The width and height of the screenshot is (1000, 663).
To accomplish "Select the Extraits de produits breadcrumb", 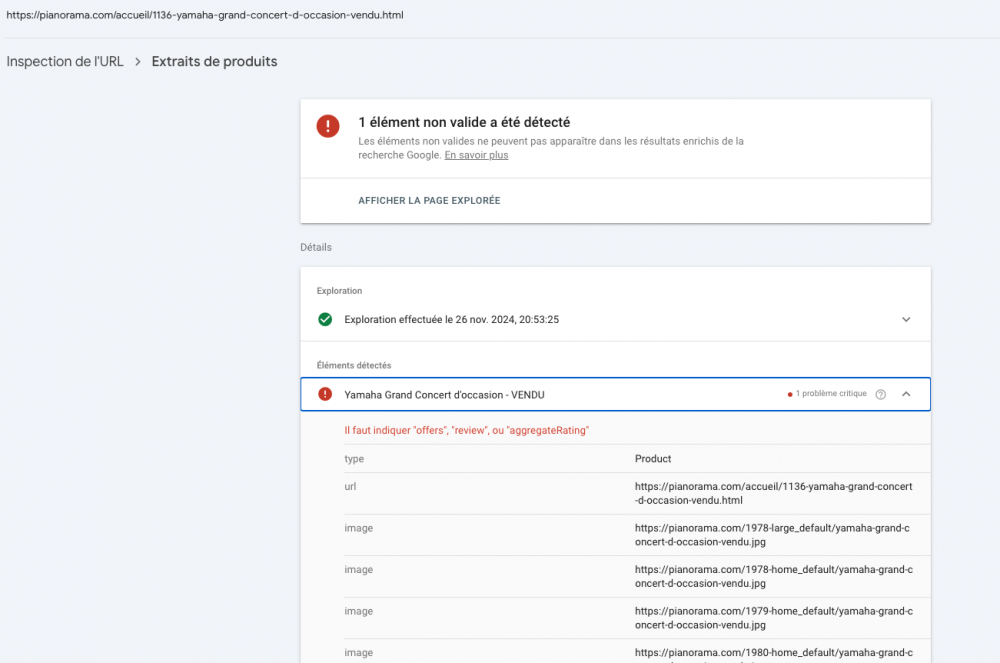I will tap(214, 62).
